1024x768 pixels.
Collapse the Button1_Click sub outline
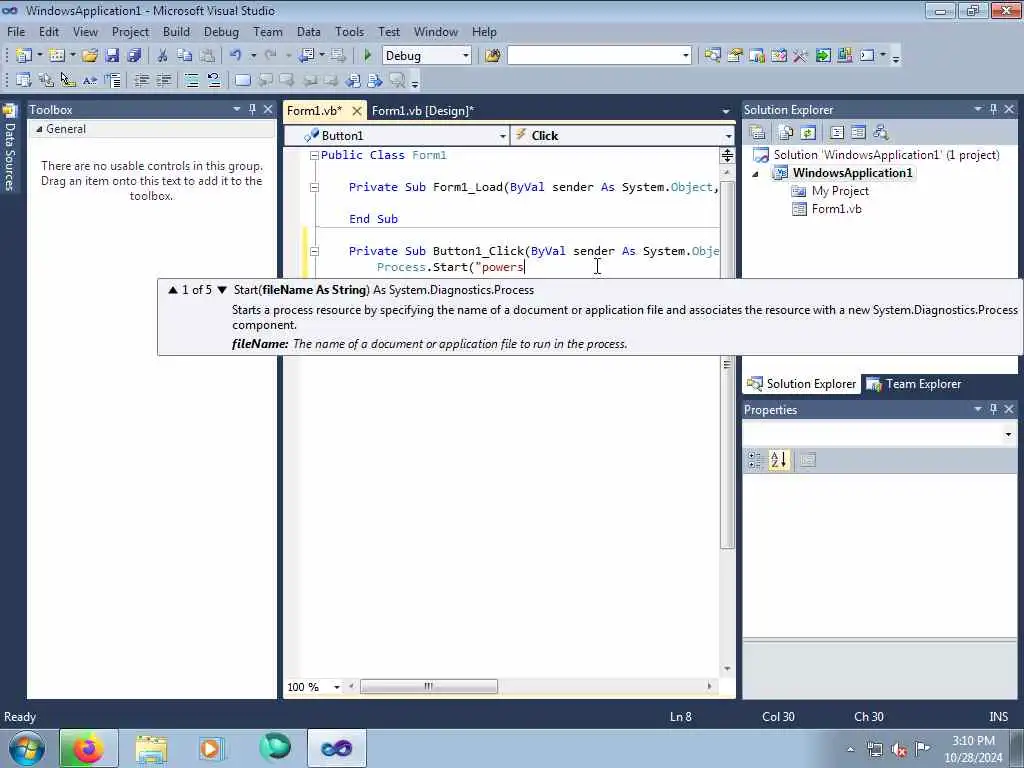[x=314, y=251]
